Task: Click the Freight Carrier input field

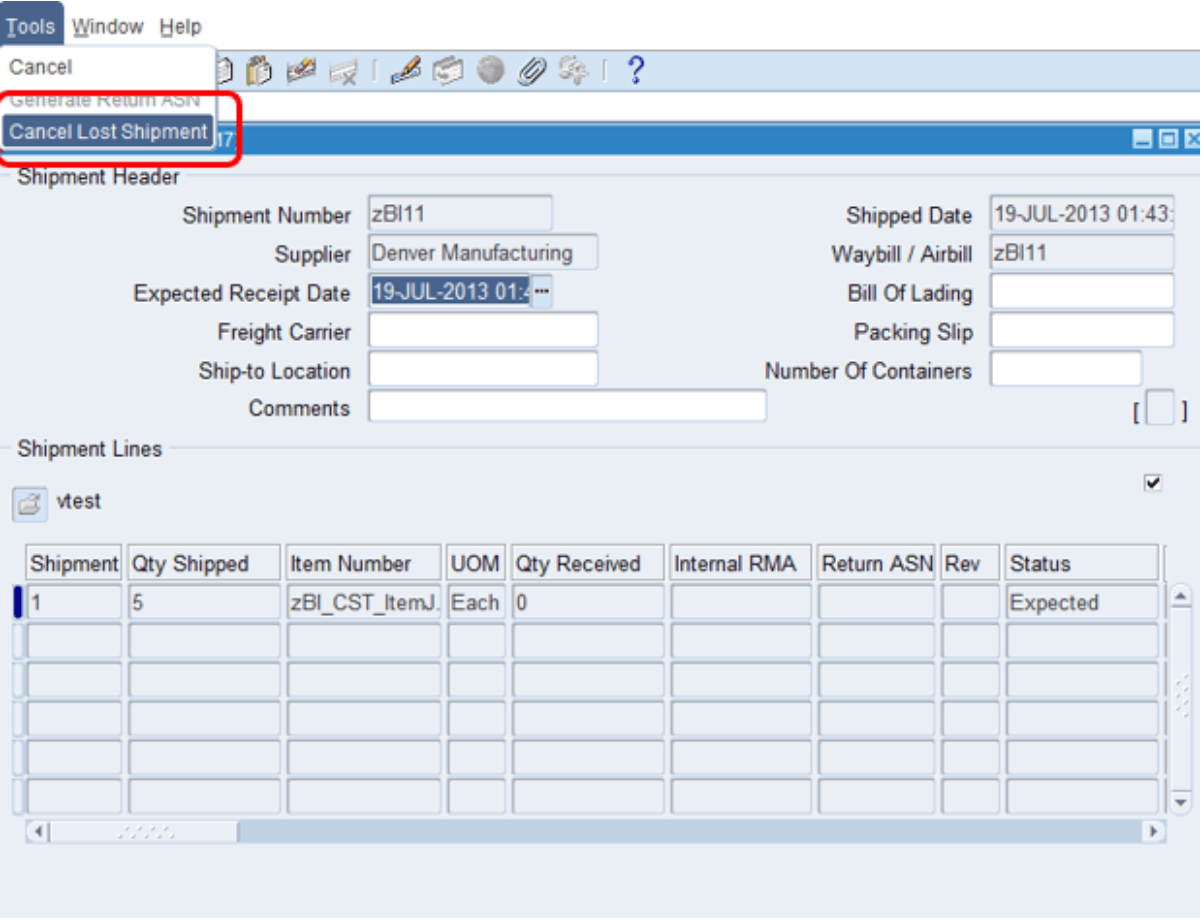Action: pos(483,330)
